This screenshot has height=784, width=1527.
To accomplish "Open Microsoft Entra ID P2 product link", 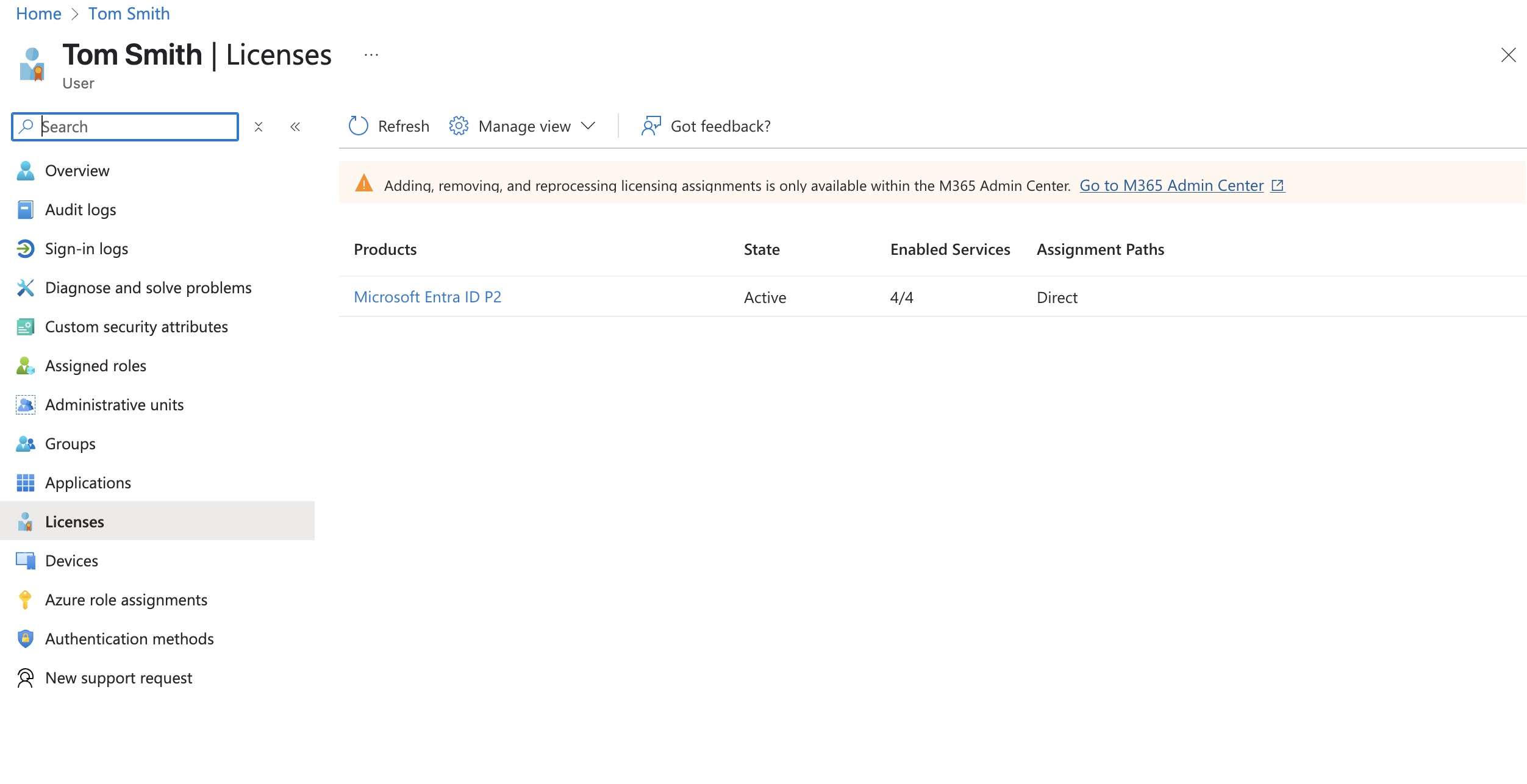I will coord(427,297).
